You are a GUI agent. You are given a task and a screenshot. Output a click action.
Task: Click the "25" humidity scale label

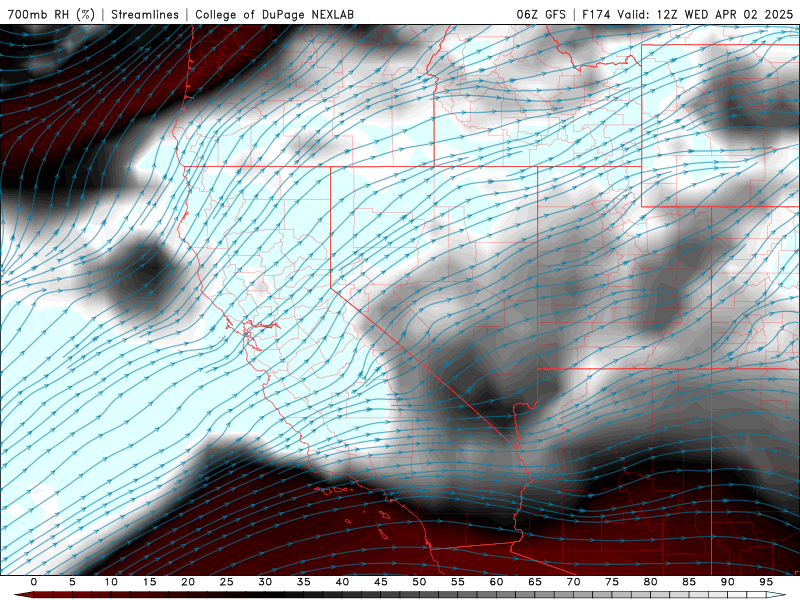click(227, 582)
